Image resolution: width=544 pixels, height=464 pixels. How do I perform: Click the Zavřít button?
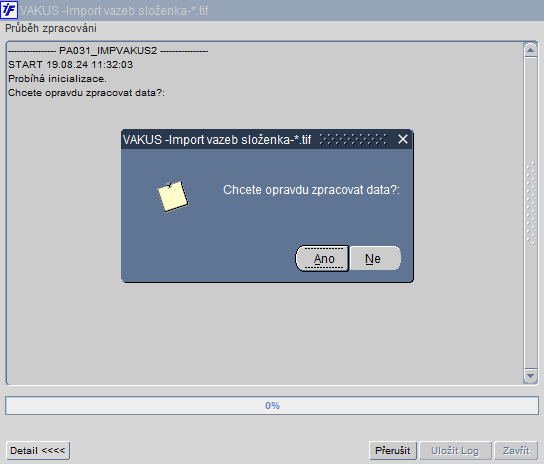(516, 450)
